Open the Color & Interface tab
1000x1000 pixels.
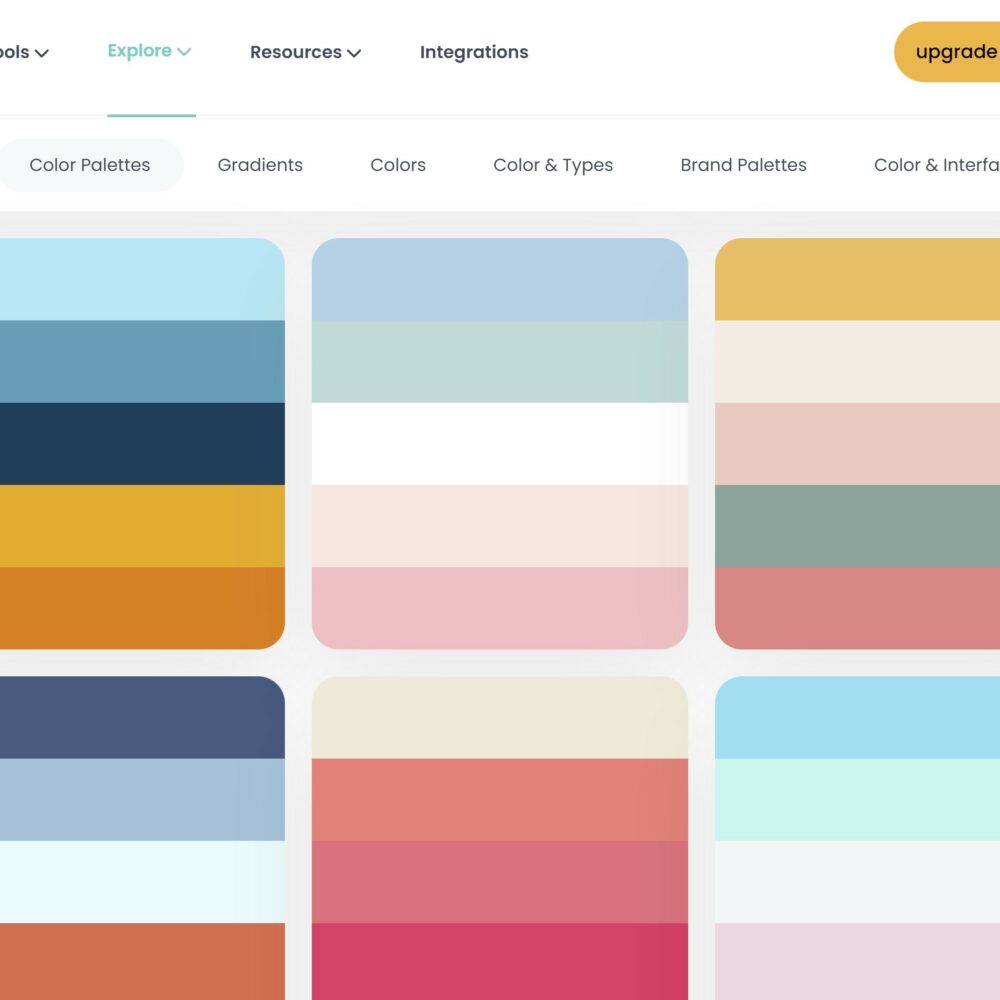pos(940,165)
